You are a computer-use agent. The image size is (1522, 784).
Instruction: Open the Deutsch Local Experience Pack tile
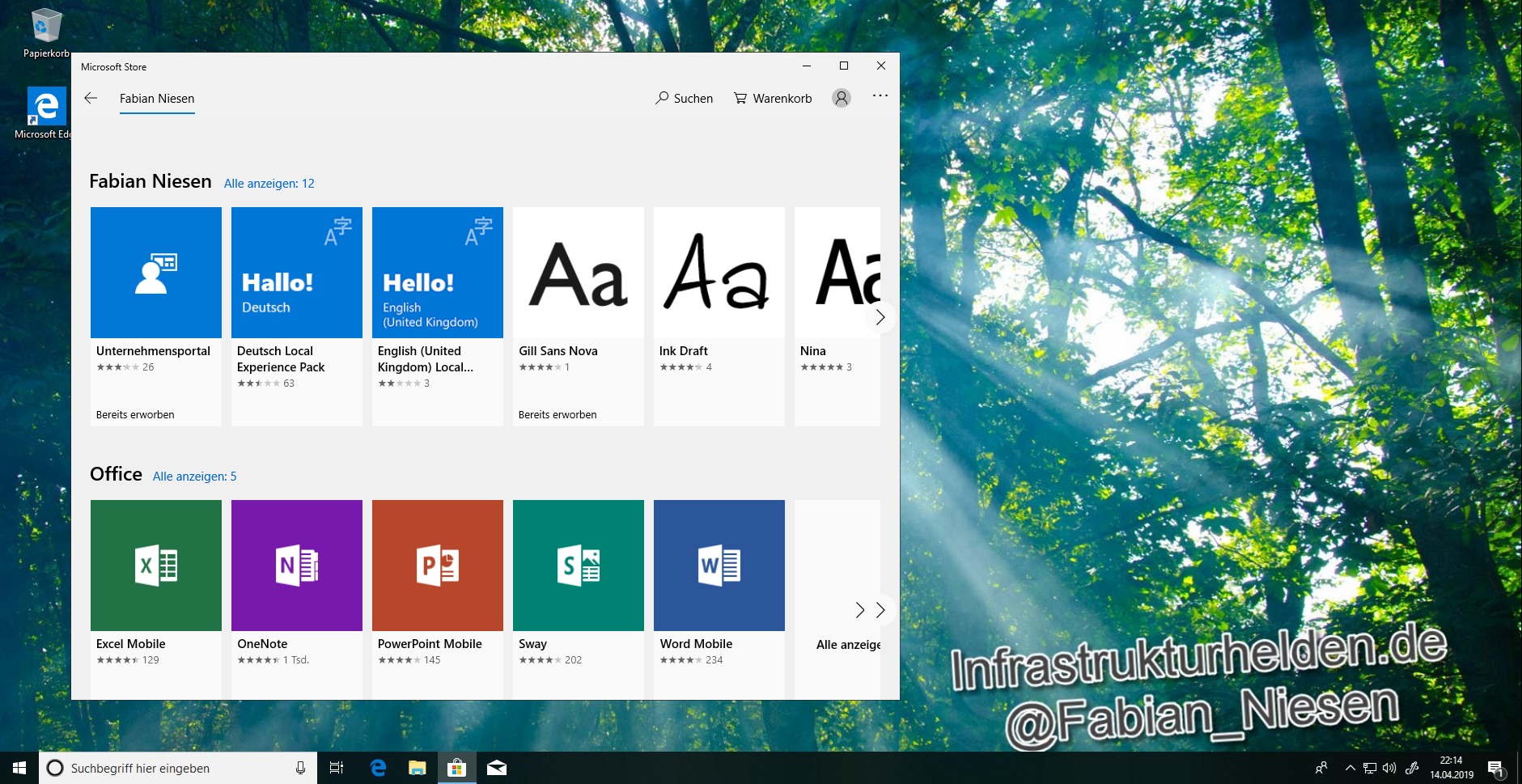(x=297, y=316)
